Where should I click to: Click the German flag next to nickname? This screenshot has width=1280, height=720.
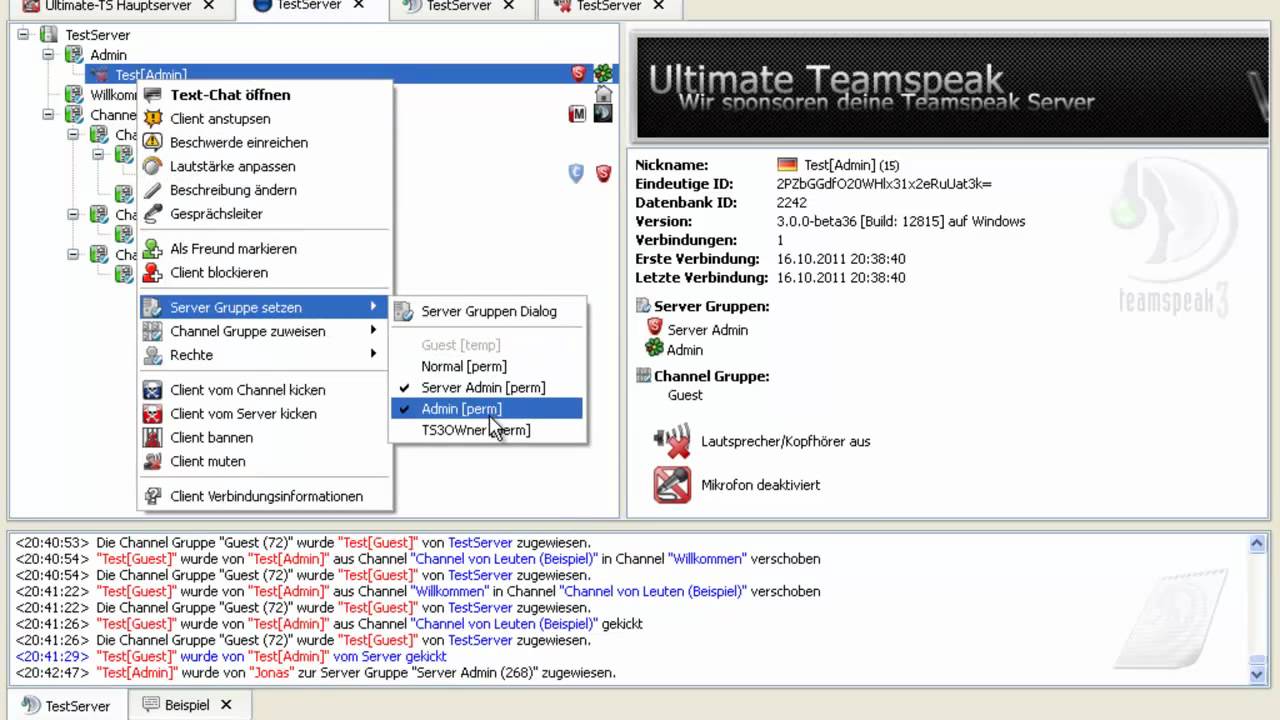coord(787,166)
